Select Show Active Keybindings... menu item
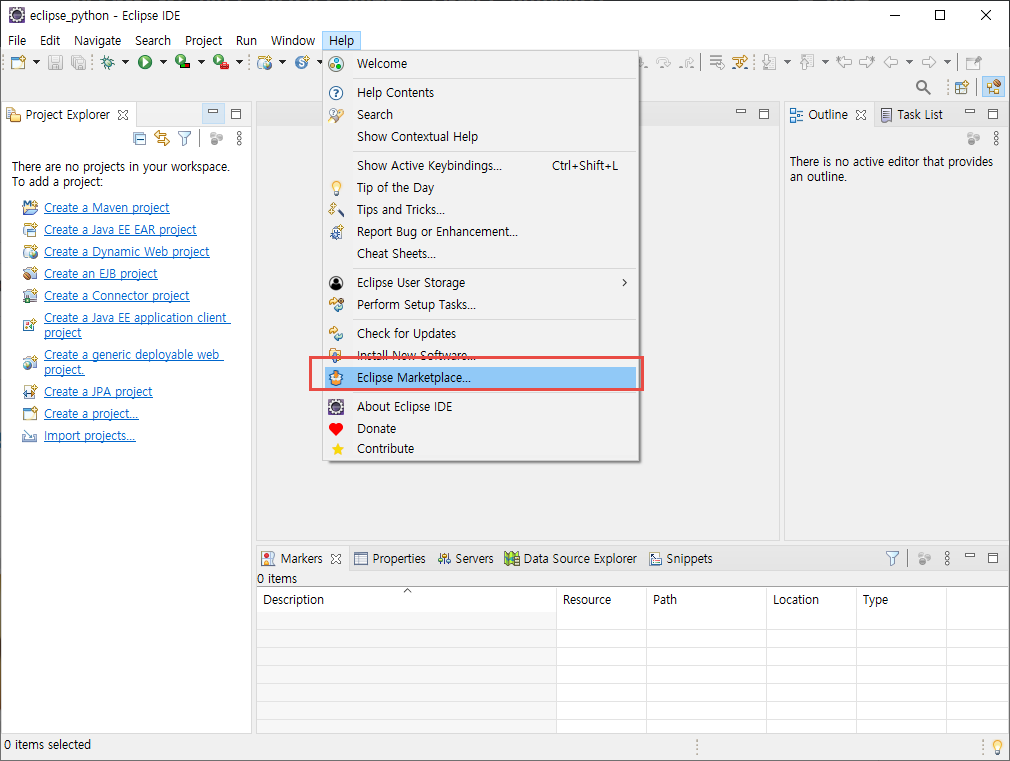This screenshot has height=761, width=1010. pos(481,166)
